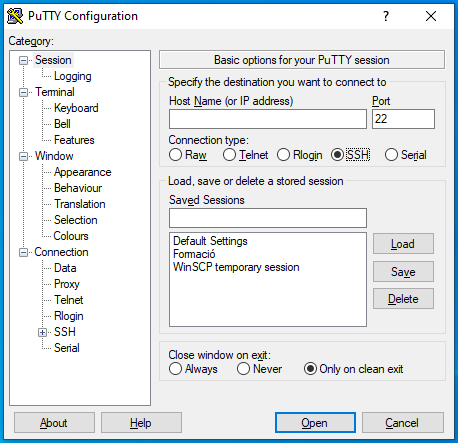Load the selected saved session
Image resolution: width=458 pixels, height=443 pixels.
tap(403, 244)
